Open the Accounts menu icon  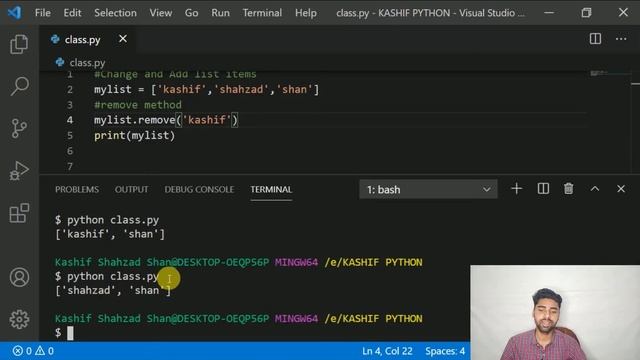pos(19,278)
